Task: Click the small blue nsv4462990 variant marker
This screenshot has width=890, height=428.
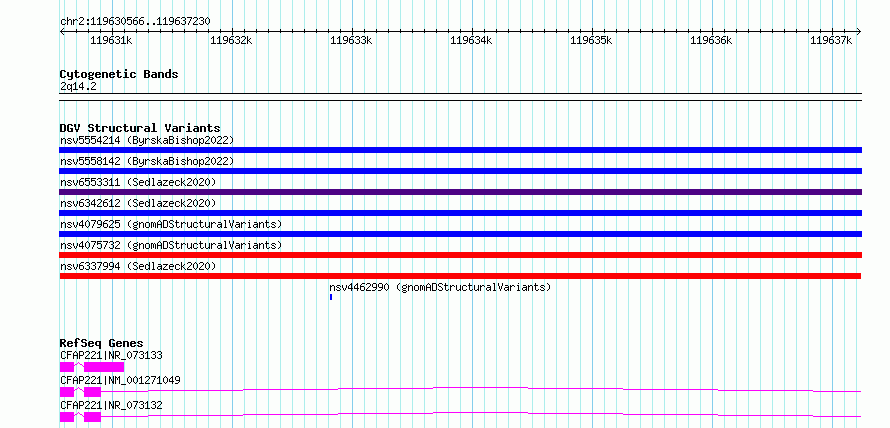Action: click(331, 297)
